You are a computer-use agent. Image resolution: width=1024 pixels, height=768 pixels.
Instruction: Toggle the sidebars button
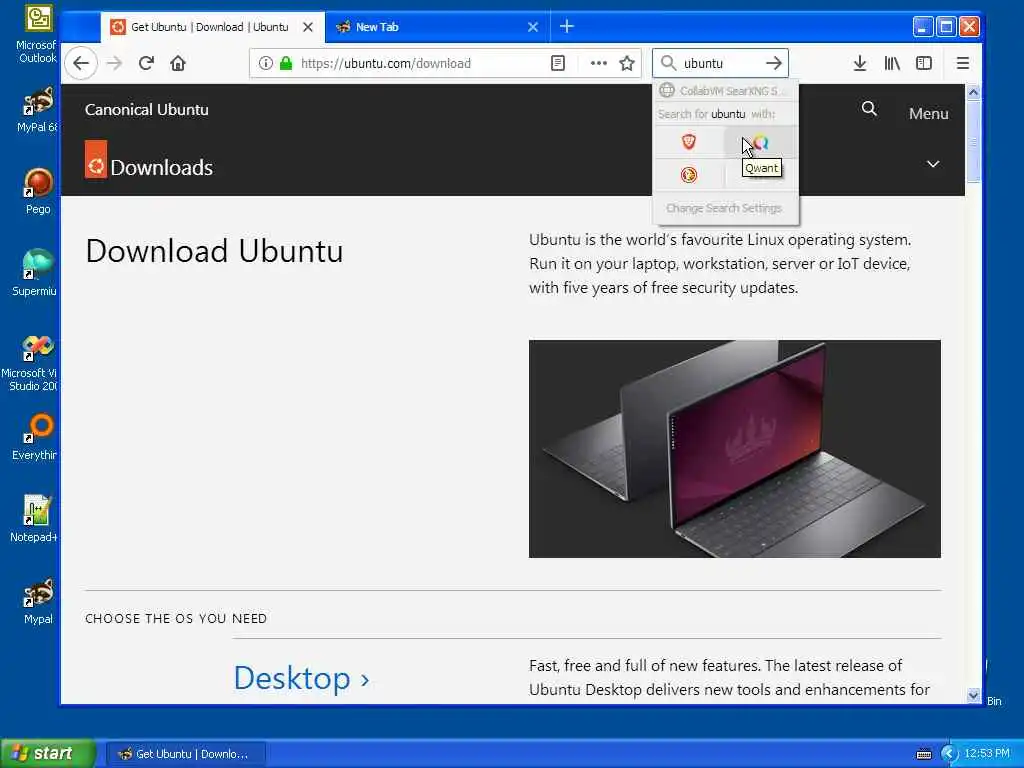tap(924, 63)
